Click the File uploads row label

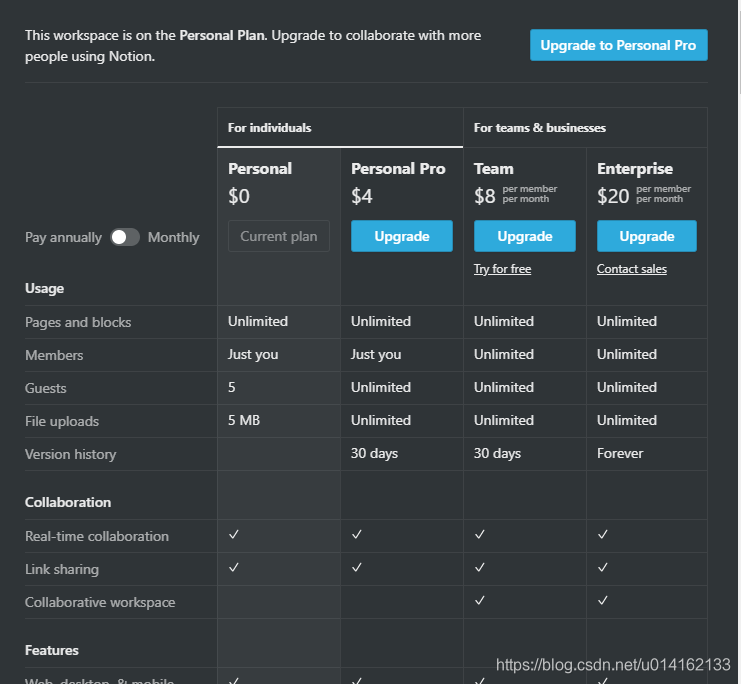[x=62, y=421]
